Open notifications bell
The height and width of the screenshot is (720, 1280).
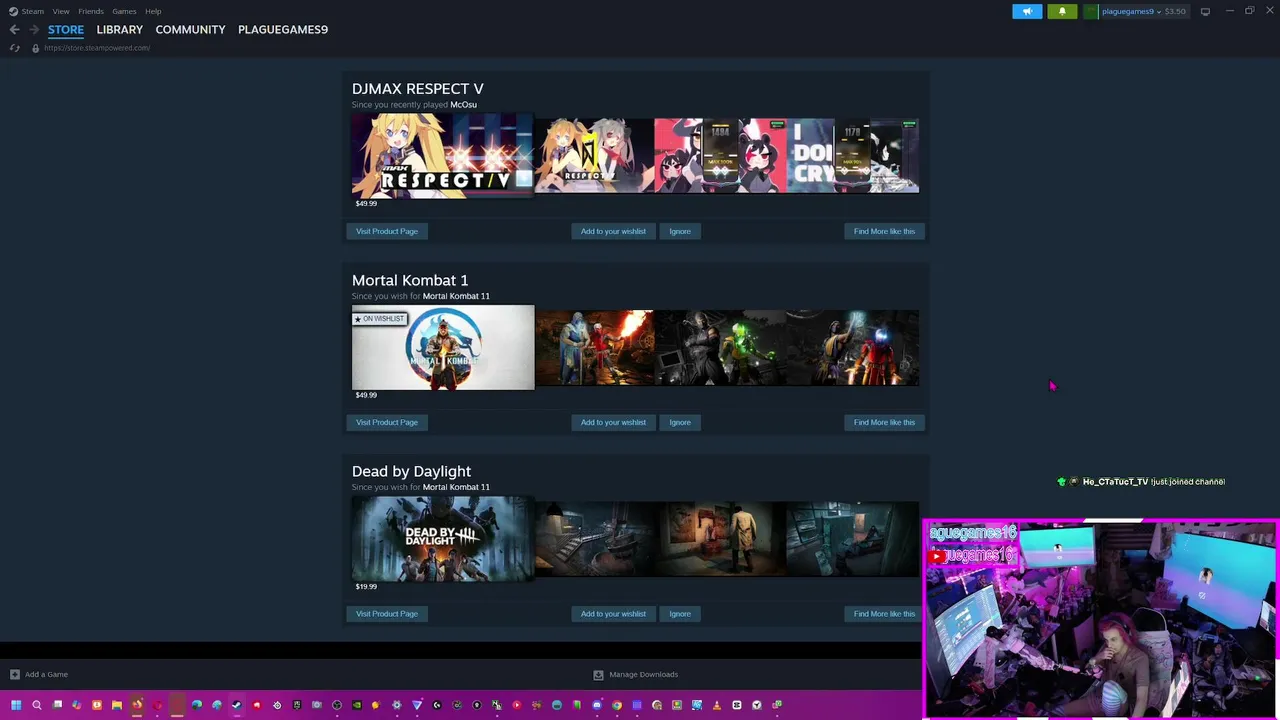[x=1062, y=11]
